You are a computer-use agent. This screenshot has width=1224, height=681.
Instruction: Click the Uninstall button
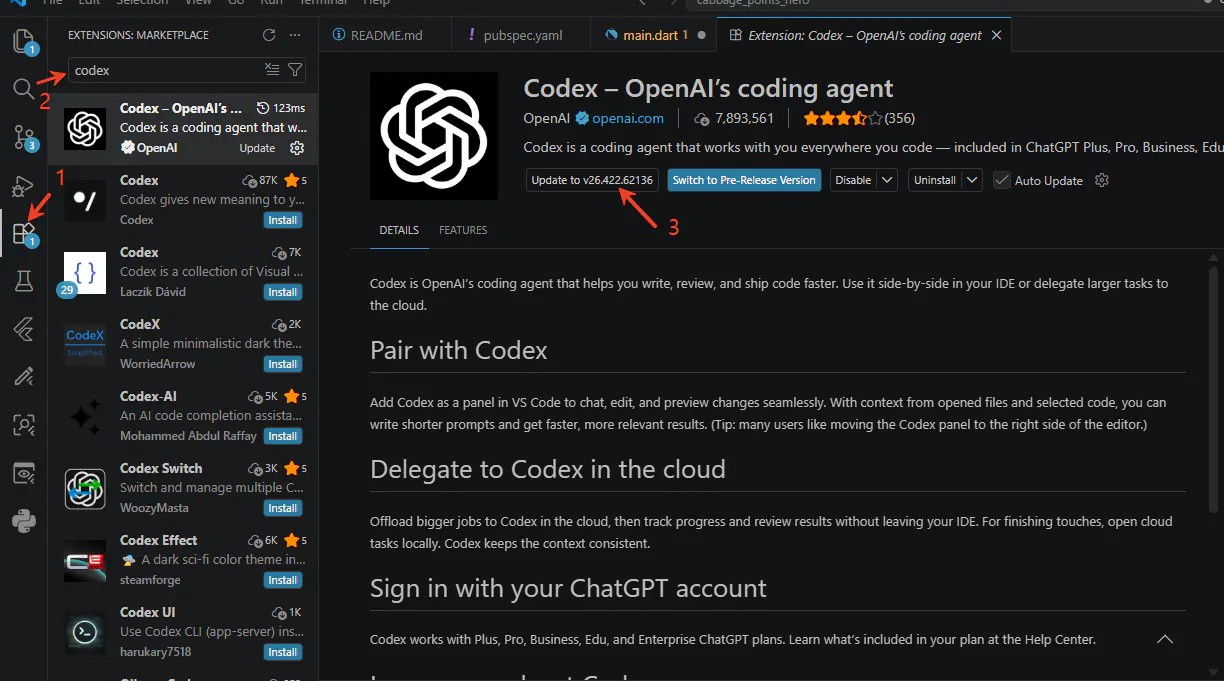[x=935, y=180]
